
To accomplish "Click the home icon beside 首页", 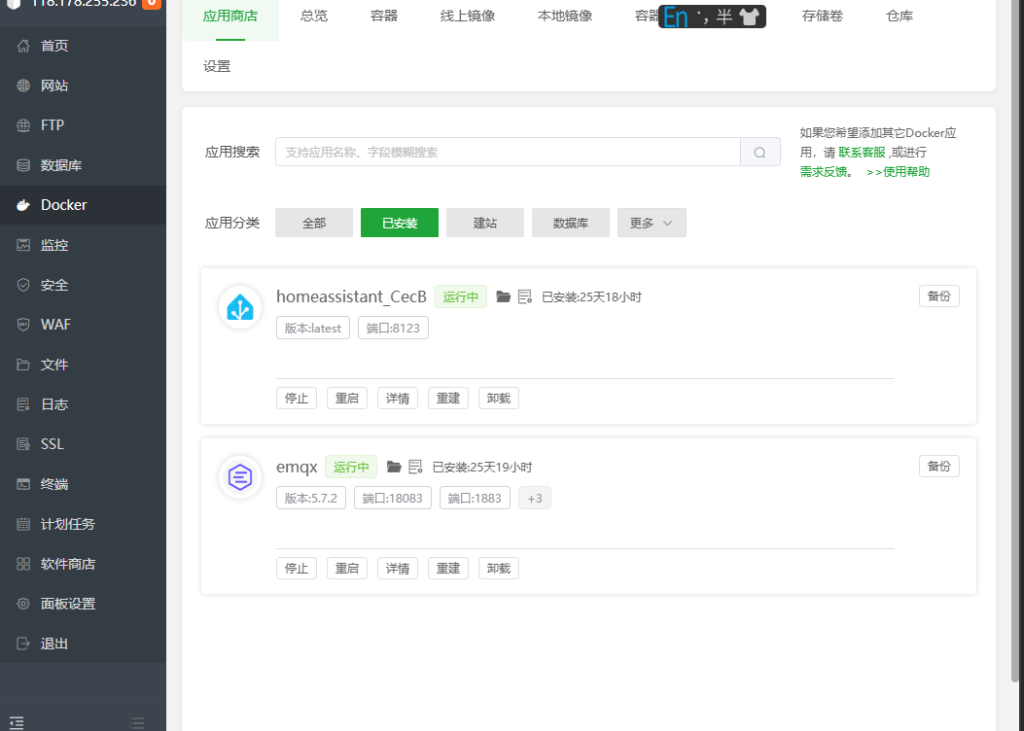I will (24, 46).
